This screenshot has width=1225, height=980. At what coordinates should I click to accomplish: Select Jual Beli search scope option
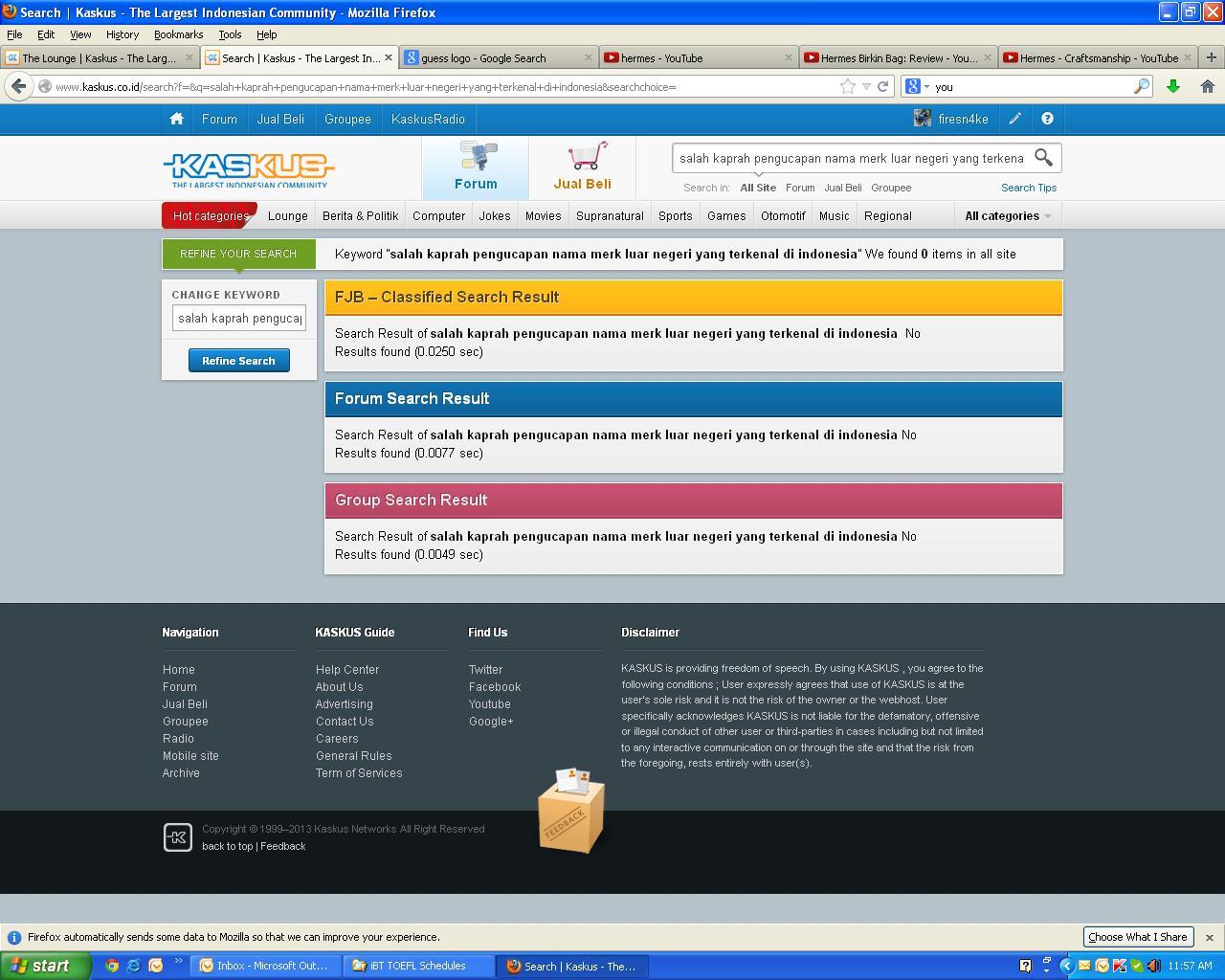(x=843, y=188)
